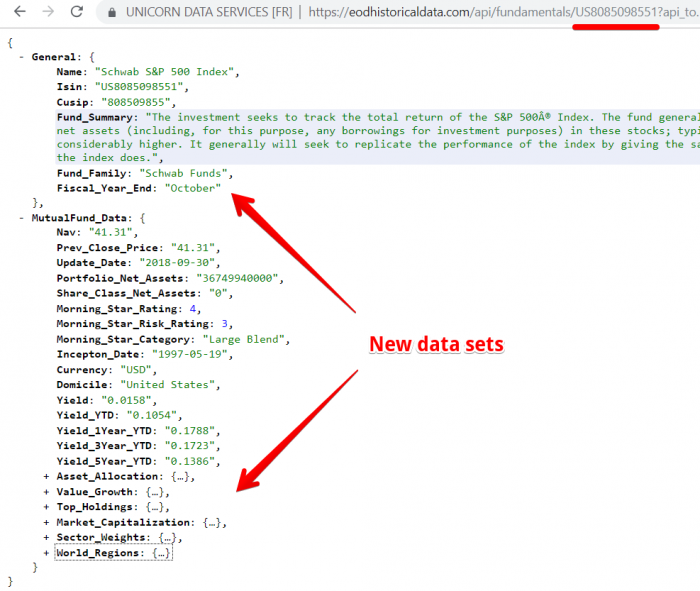The image size is (700, 591).
Task: Select the Fund_Family value "Schwab Funds"
Action: tap(183, 173)
